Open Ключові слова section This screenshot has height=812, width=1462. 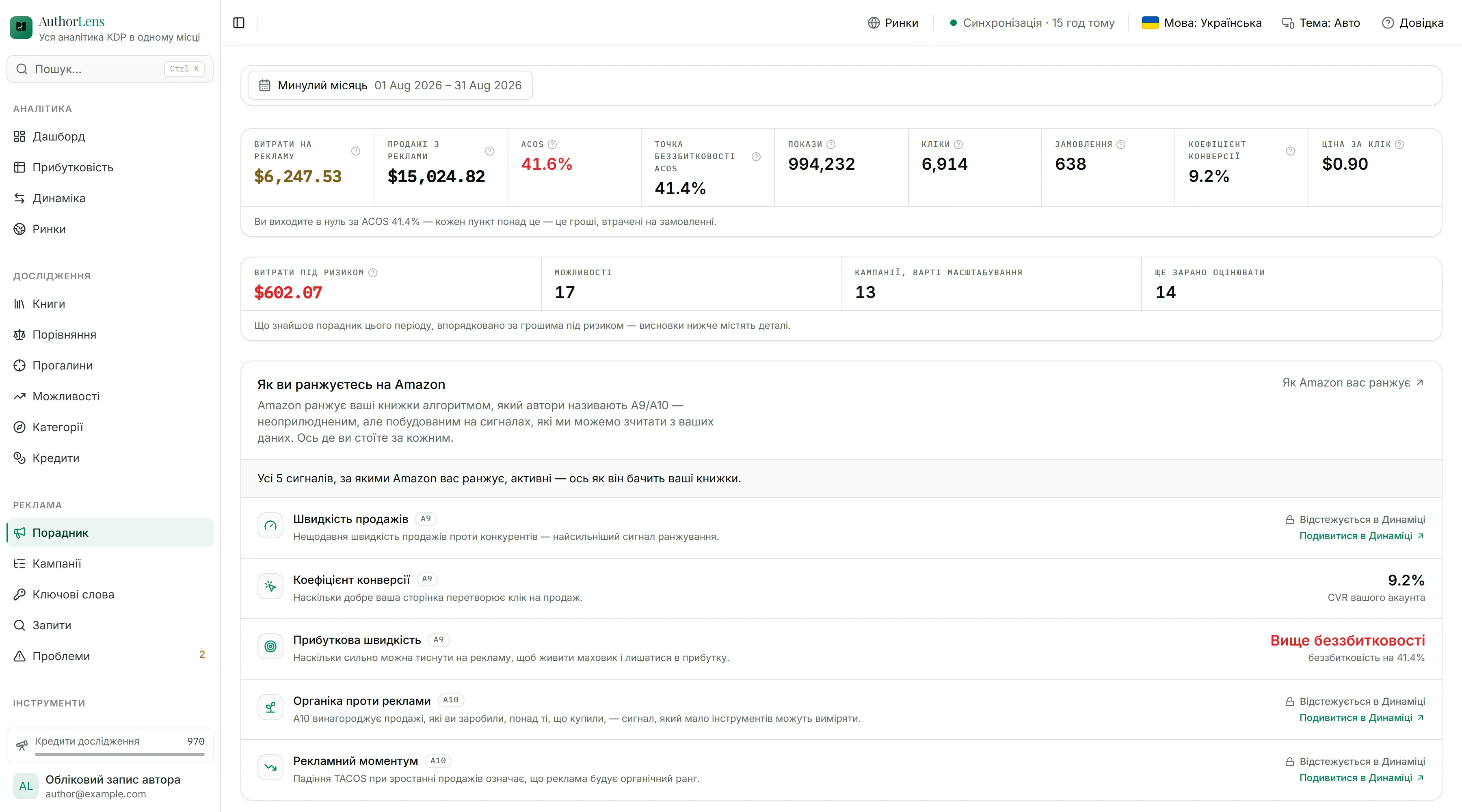point(110,594)
